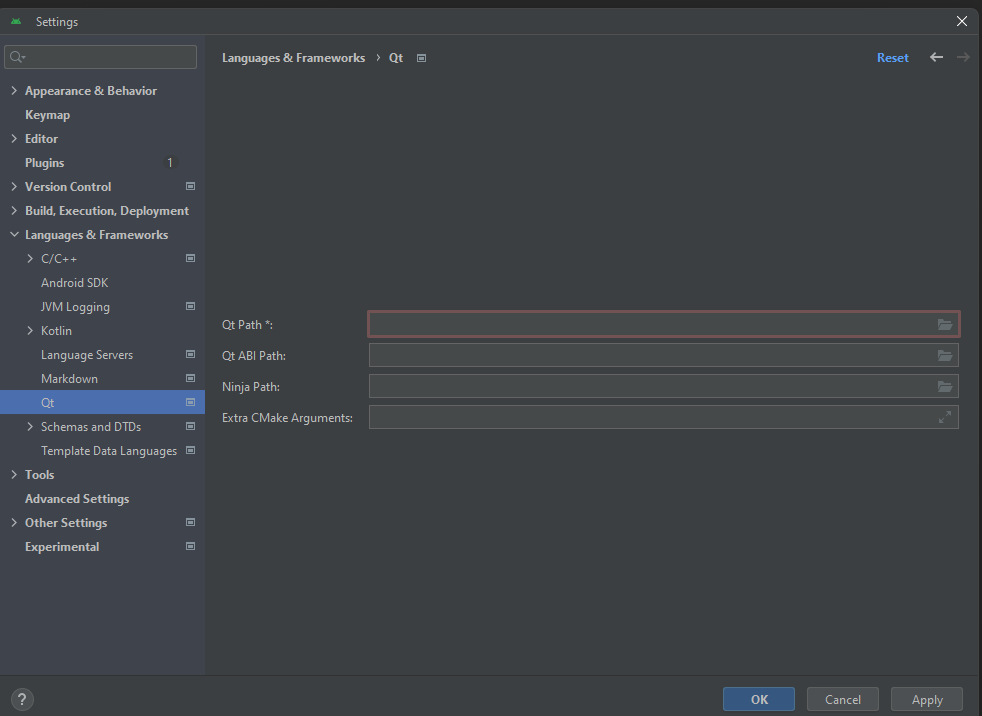Open Version Control settings

(68, 187)
